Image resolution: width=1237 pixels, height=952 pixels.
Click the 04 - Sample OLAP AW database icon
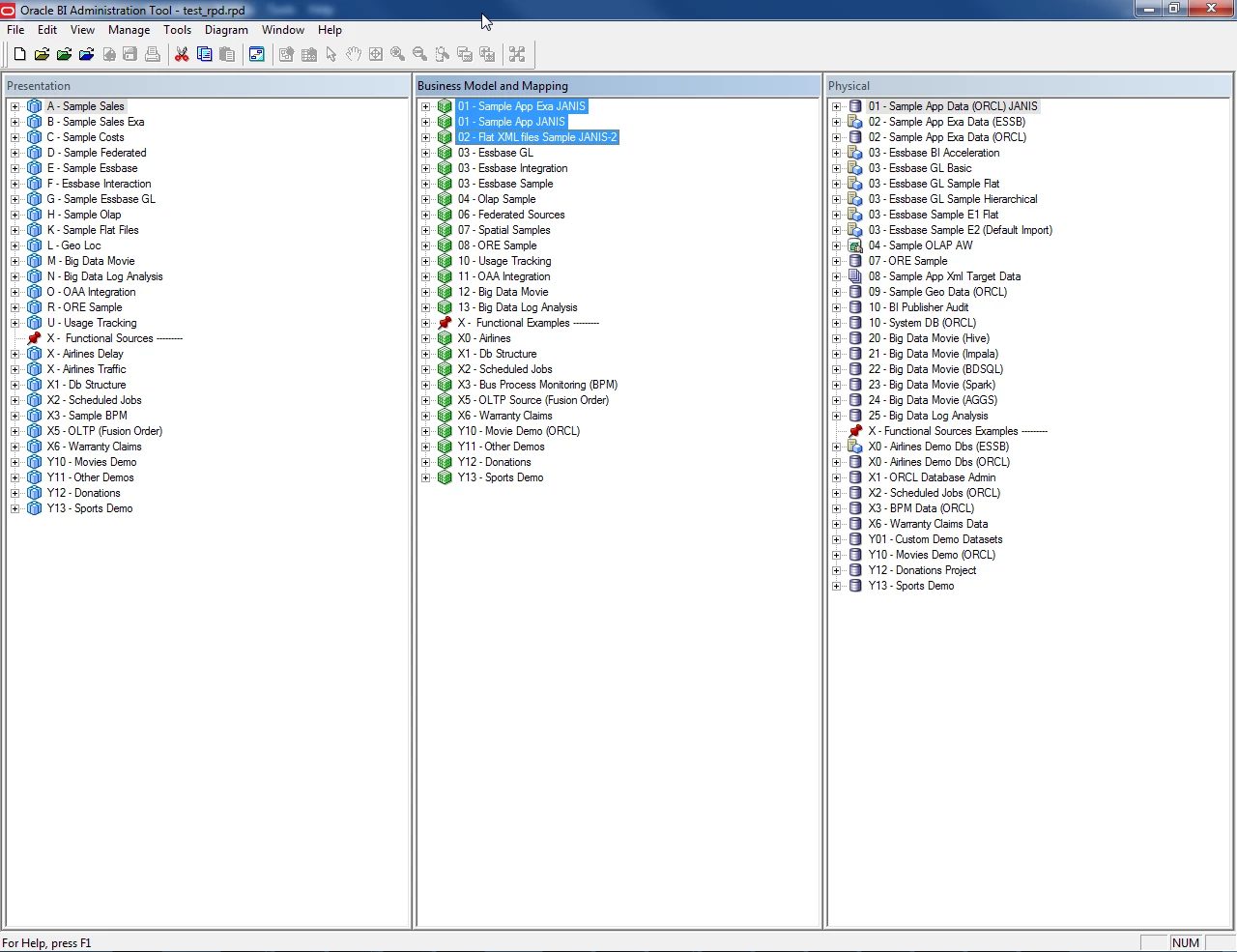point(855,245)
